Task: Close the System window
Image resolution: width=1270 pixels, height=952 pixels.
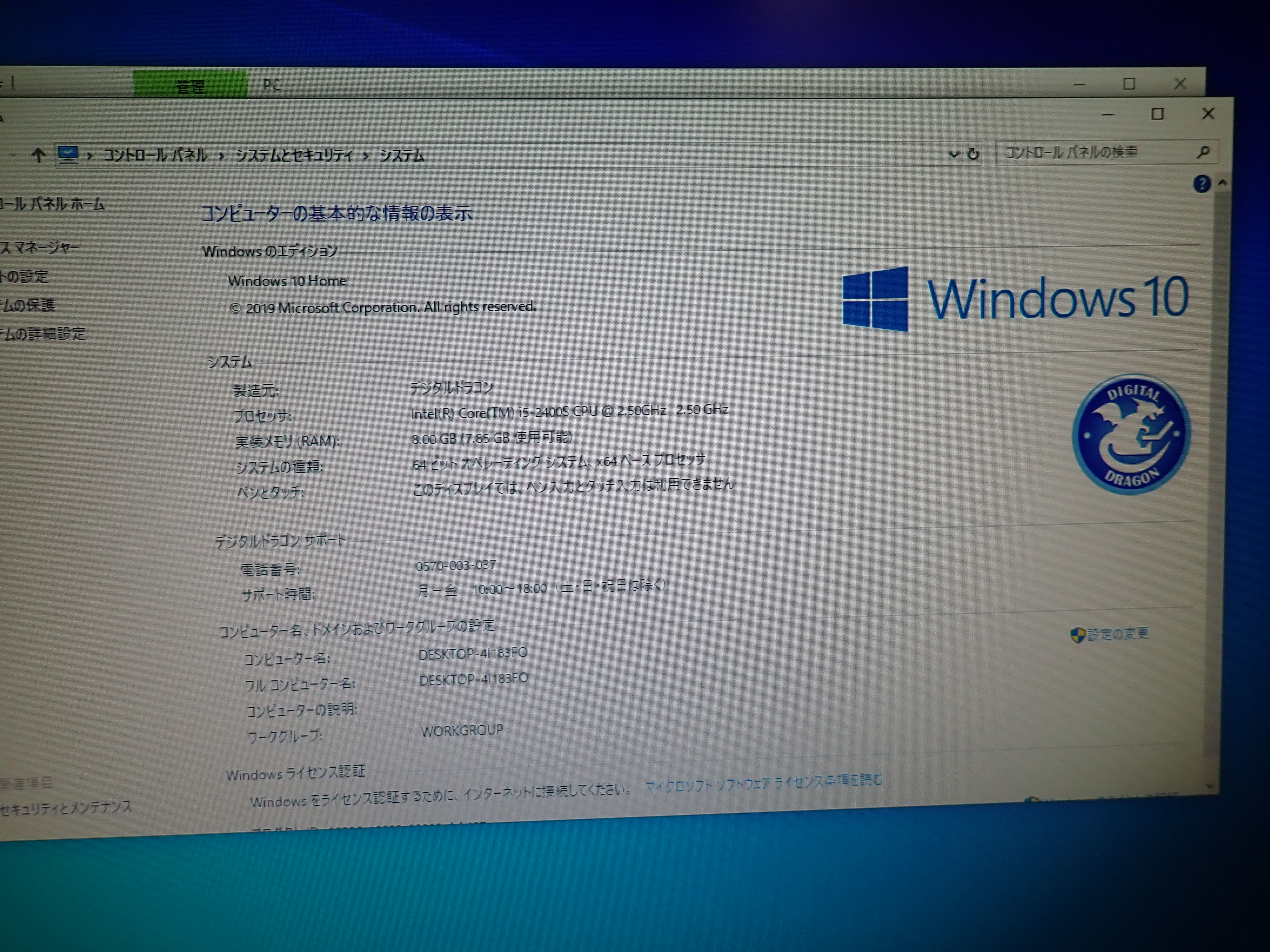Action: [x=1208, y=114]
